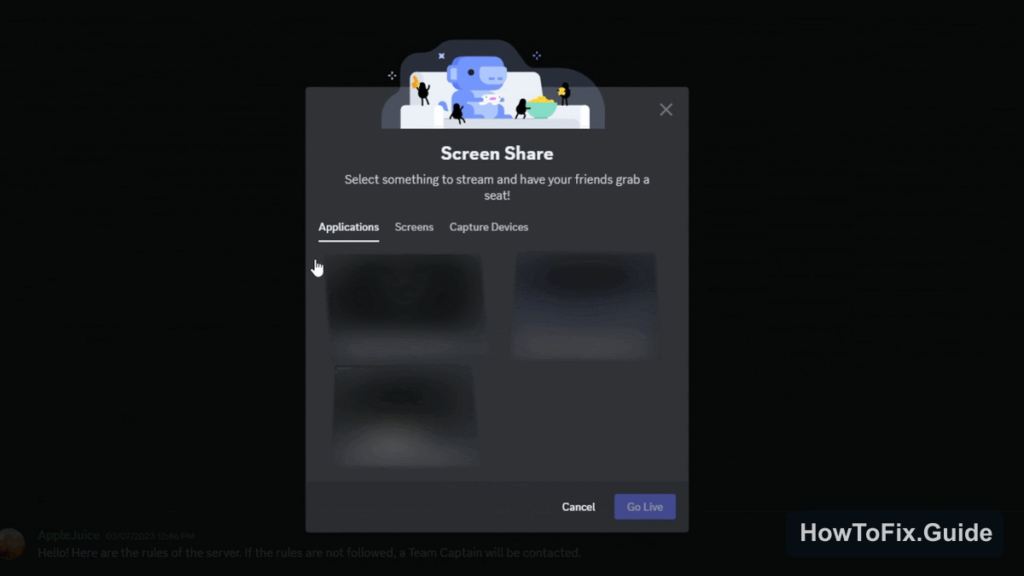Screen dimensions: 1024x576
Task: Click AppleJuice's avatar in the background chat
Action: click(11, 544)
